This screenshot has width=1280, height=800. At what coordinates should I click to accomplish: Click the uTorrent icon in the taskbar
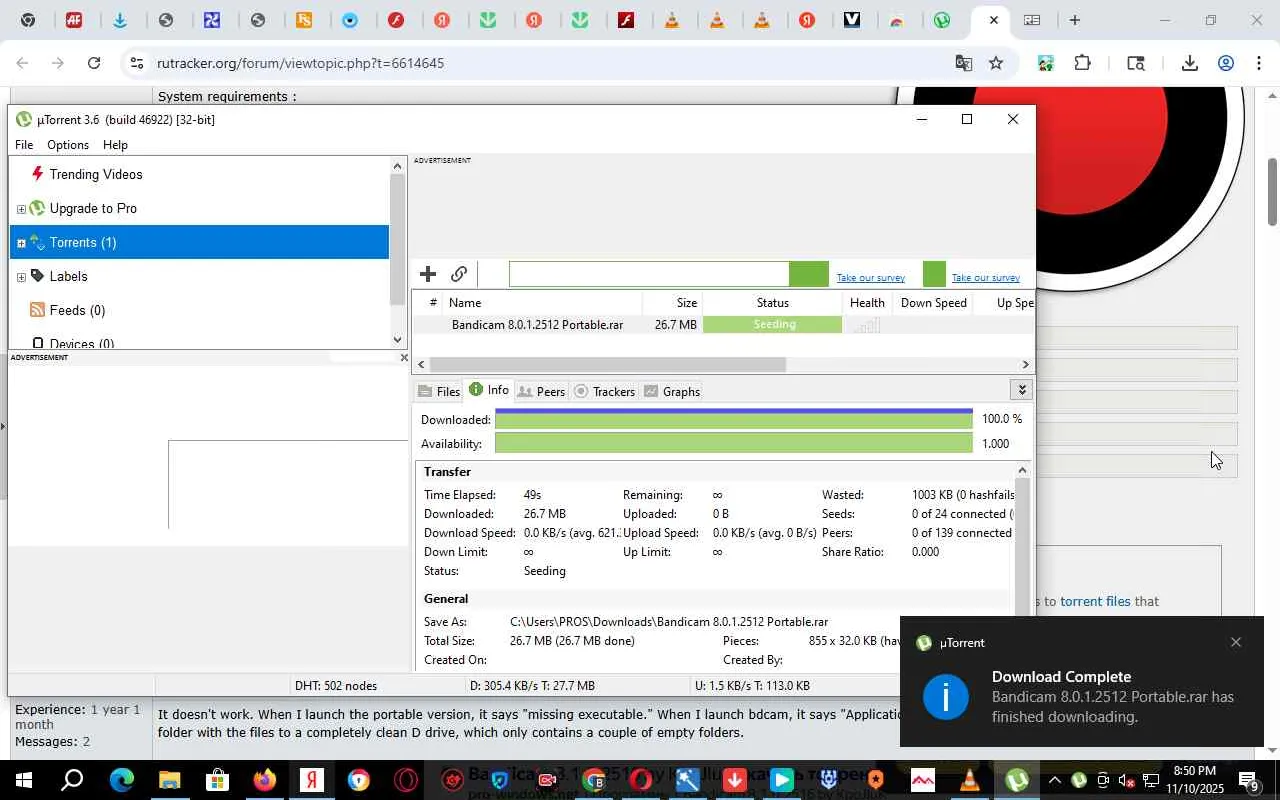point(1017,780)
